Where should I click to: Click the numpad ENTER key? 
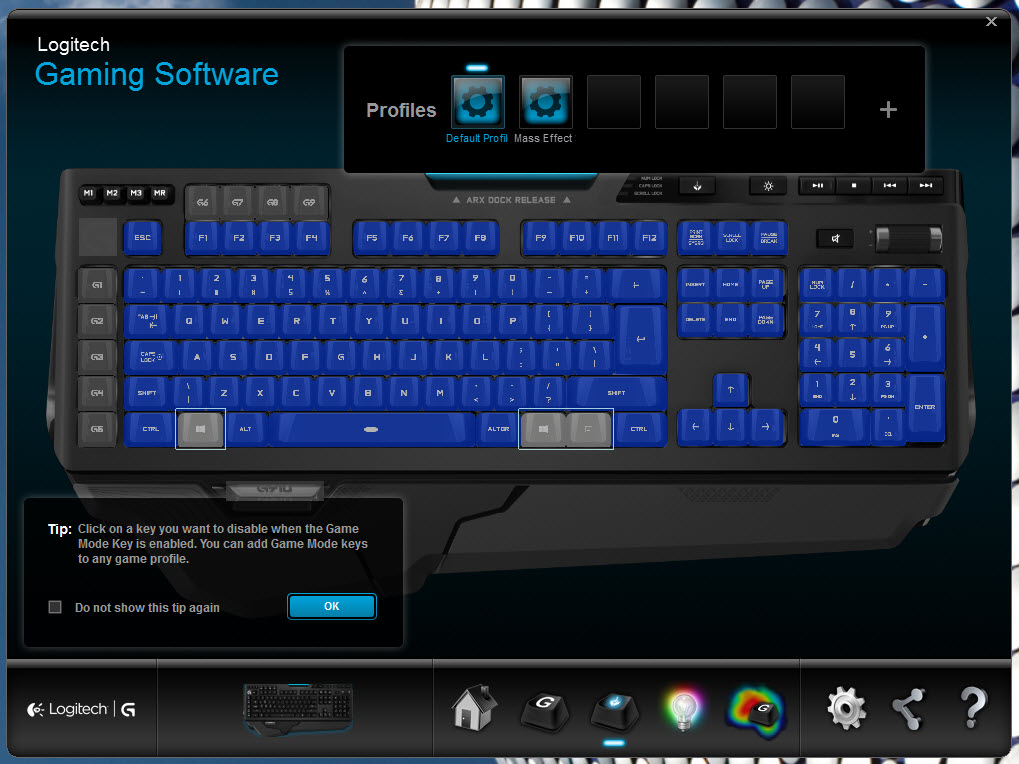click(925, 407)
